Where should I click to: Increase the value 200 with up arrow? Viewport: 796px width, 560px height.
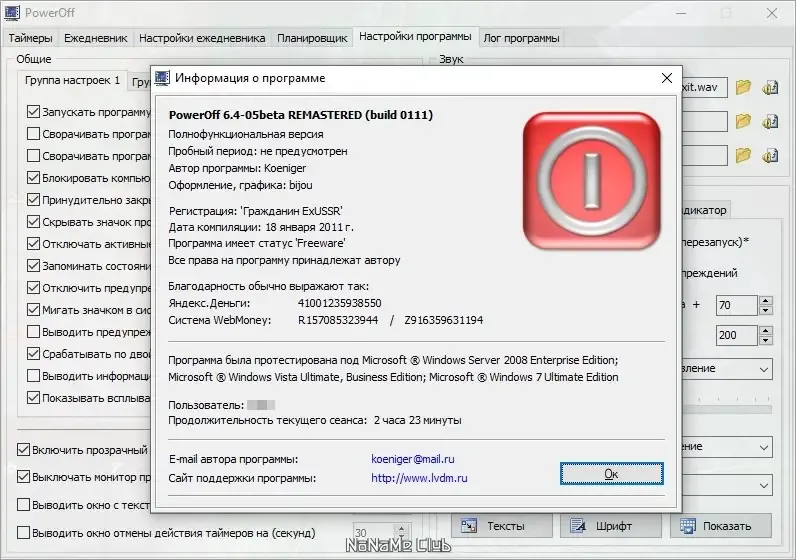[x=766, y=330]
